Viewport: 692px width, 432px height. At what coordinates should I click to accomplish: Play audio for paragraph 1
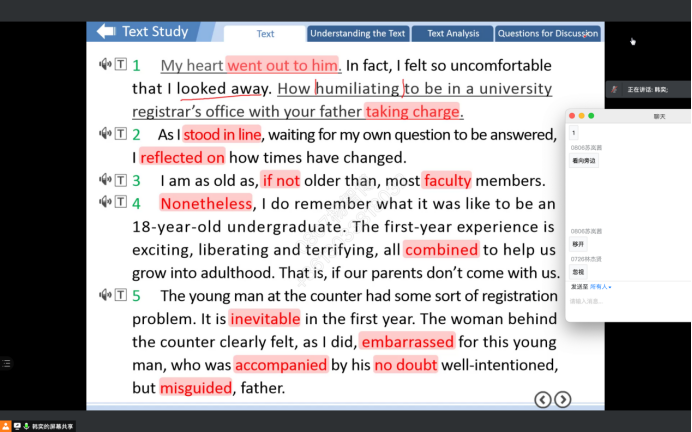coord(104,65)
